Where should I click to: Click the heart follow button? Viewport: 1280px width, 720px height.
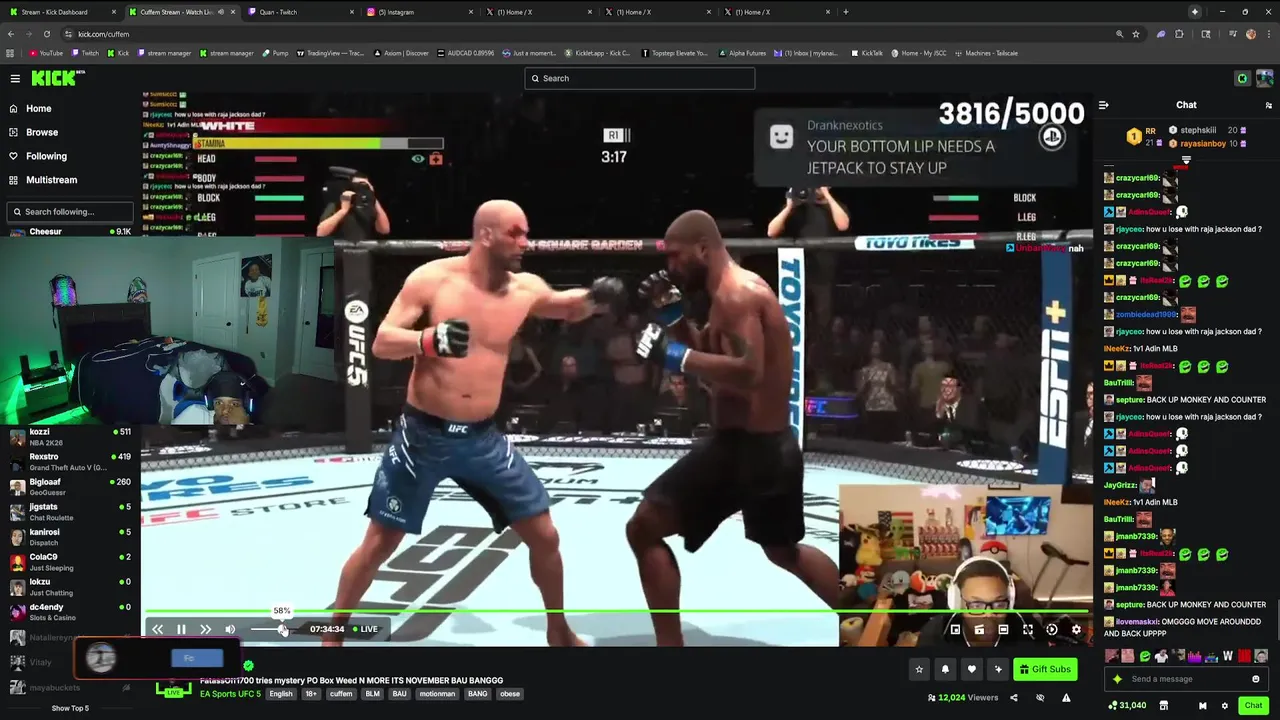(971, 669)
